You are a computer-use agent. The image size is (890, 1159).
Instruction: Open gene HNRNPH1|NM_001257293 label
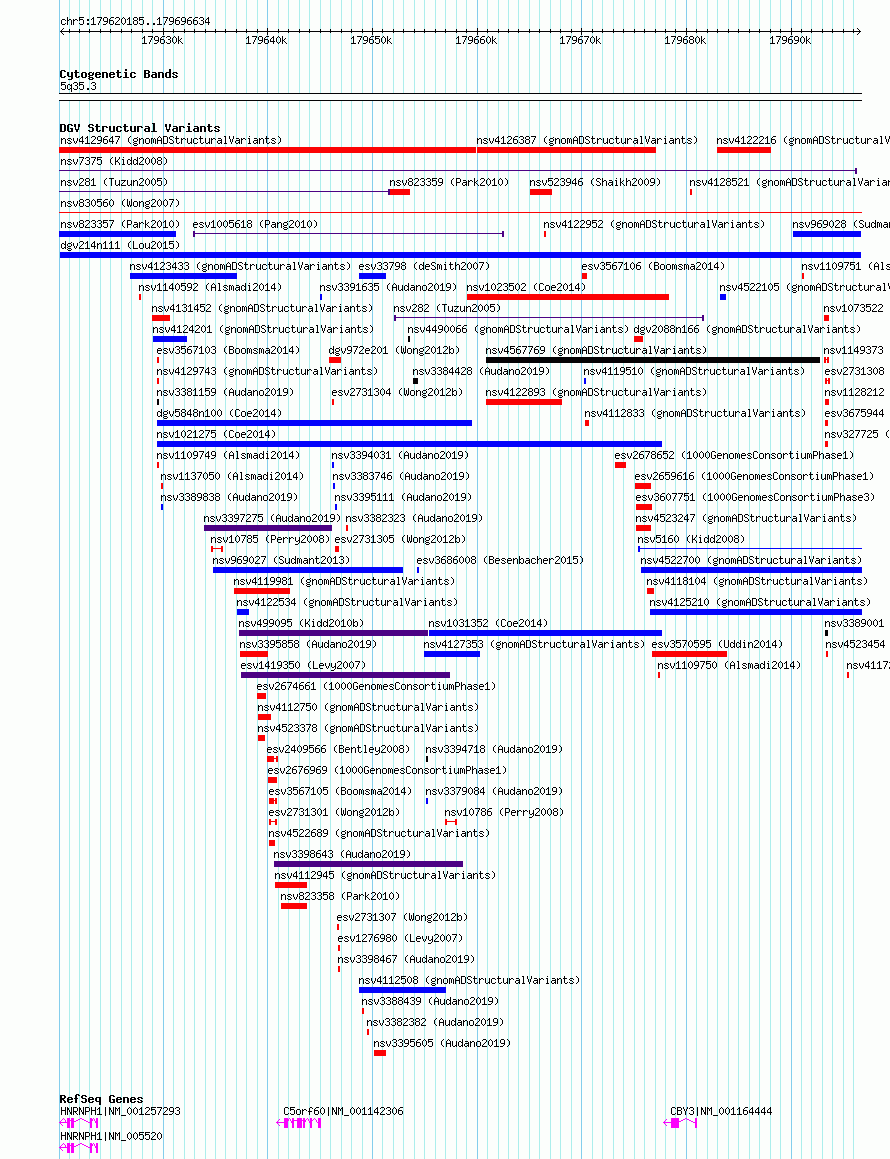pyautogui.click(x=120, y=1112)
